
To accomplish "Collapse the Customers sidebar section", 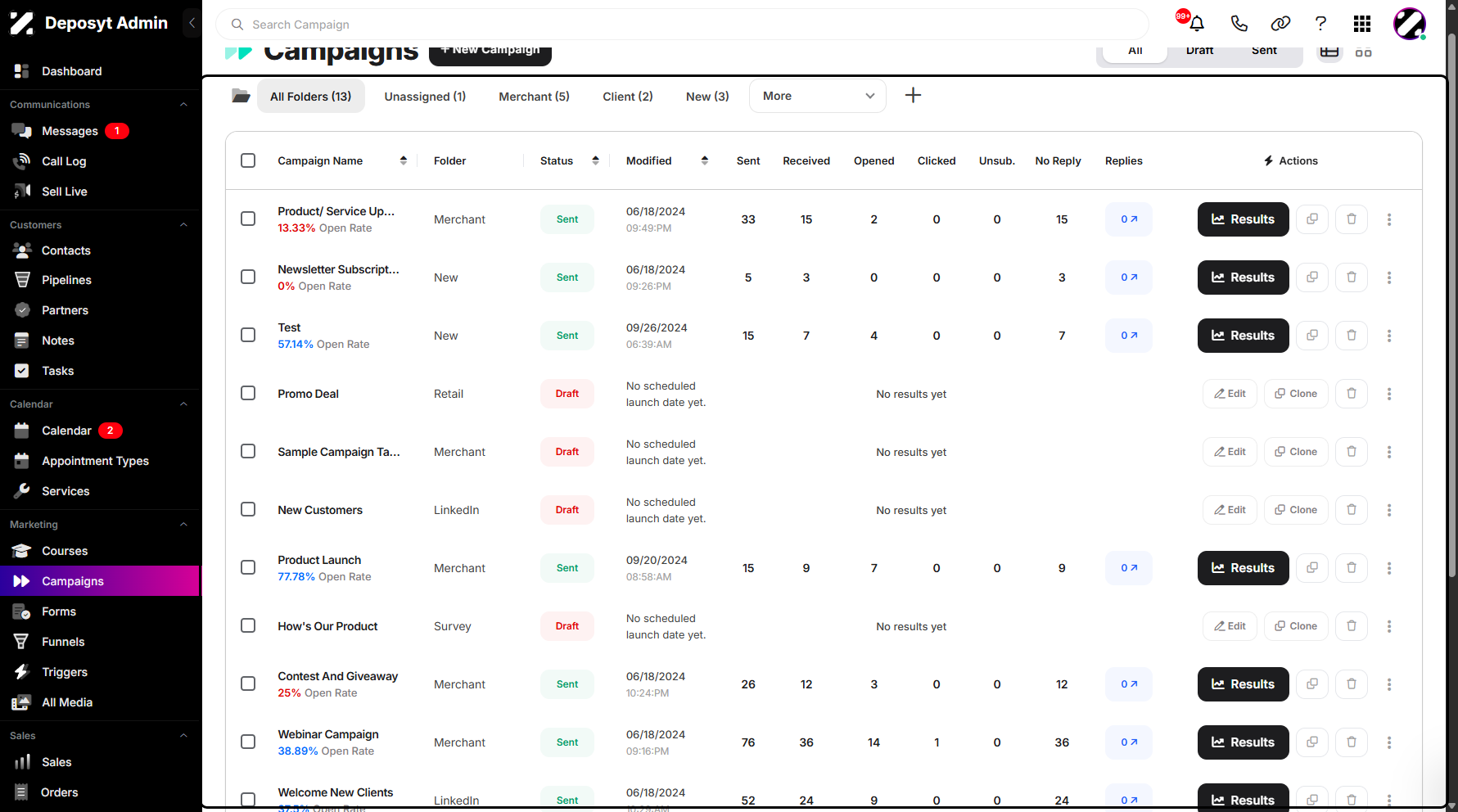I will 183,225.
